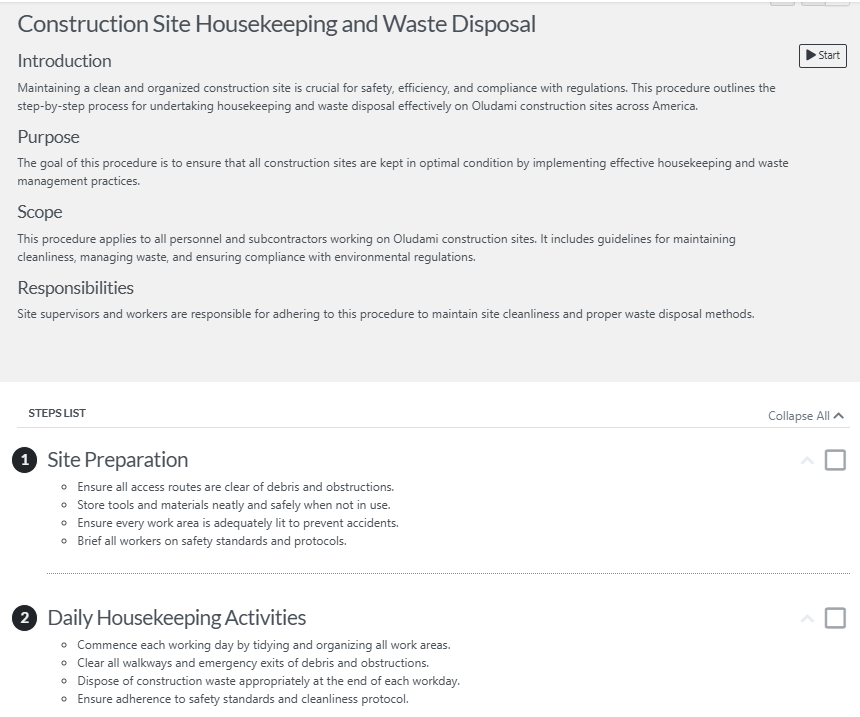Click the chevron icon beside Collapse All

pos(838,415)
